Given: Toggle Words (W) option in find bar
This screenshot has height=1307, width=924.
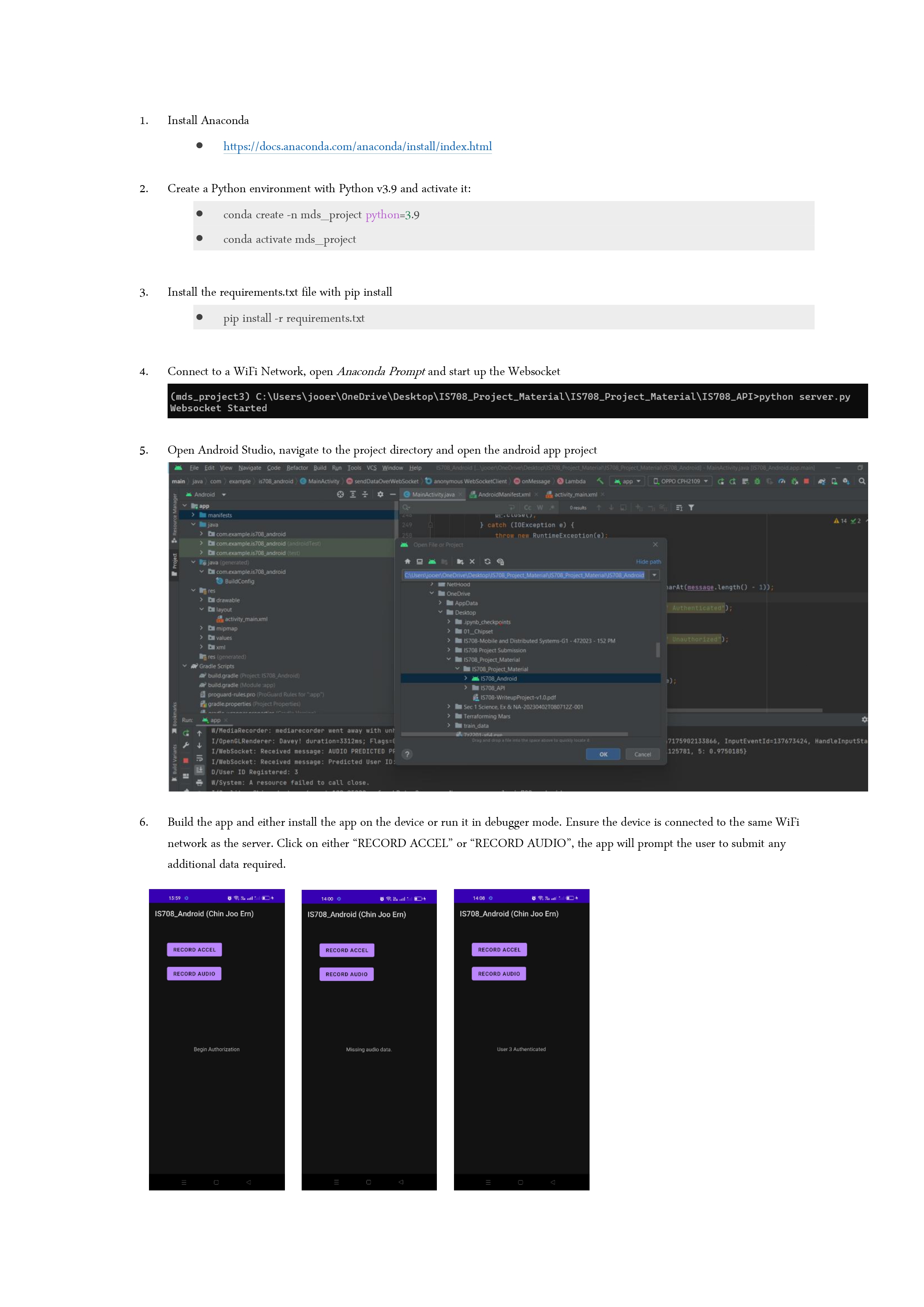Looking at the screenshot, I should click(x=540, y=508).
